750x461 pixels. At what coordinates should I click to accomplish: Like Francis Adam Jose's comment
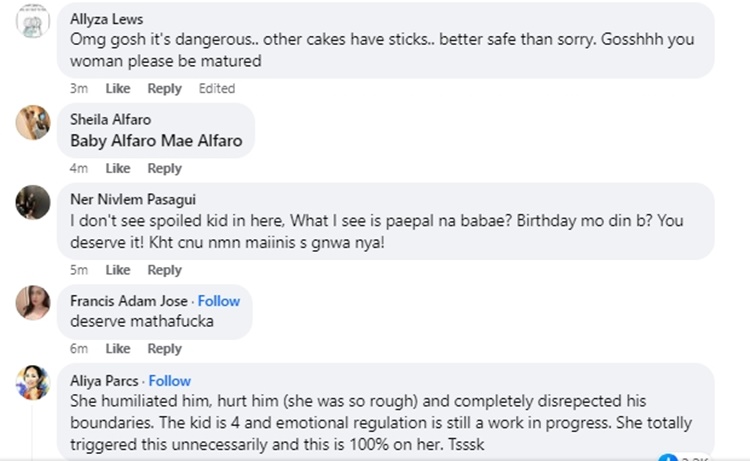(118, 349)
